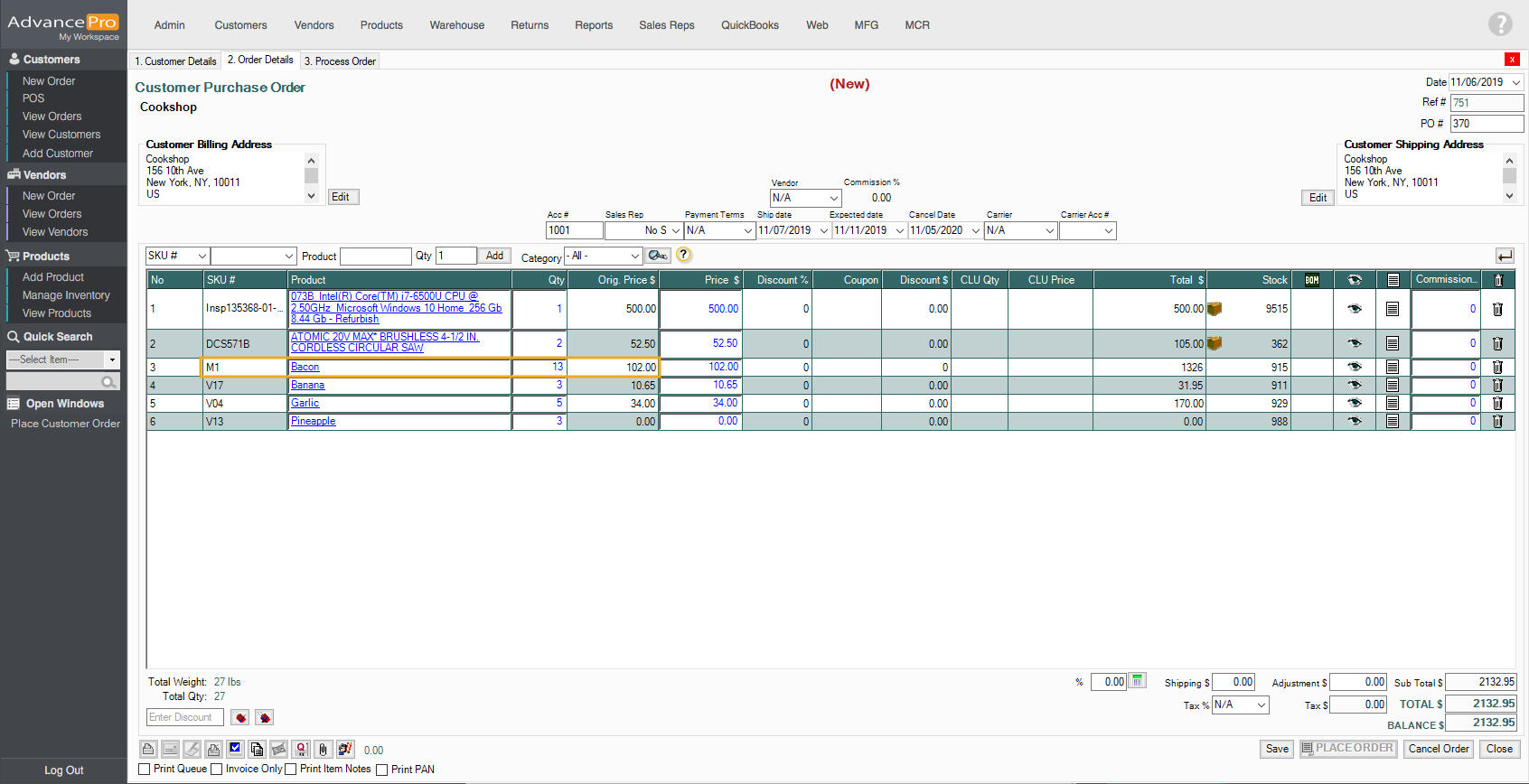Delete the Pineapple row using its trash icon
The image size is (1529, 784).
point(1497,421)
